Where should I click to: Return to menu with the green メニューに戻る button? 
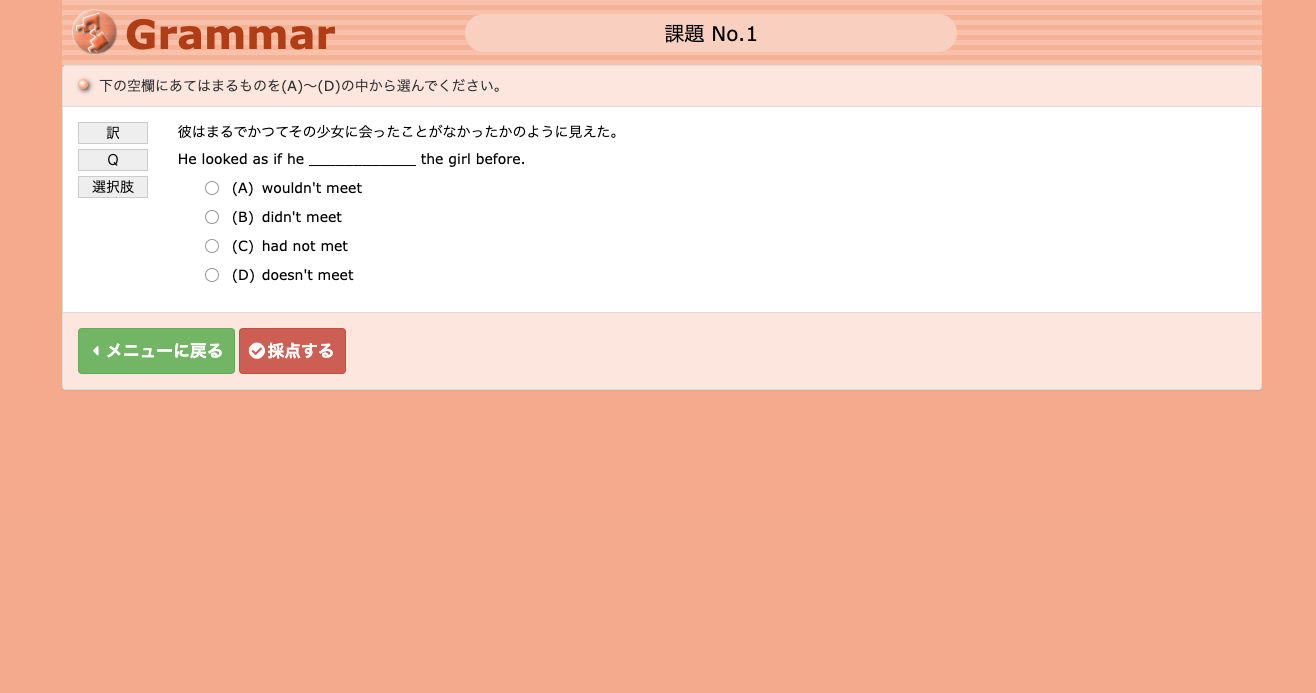pyautogui.click(x=156, y=351)
